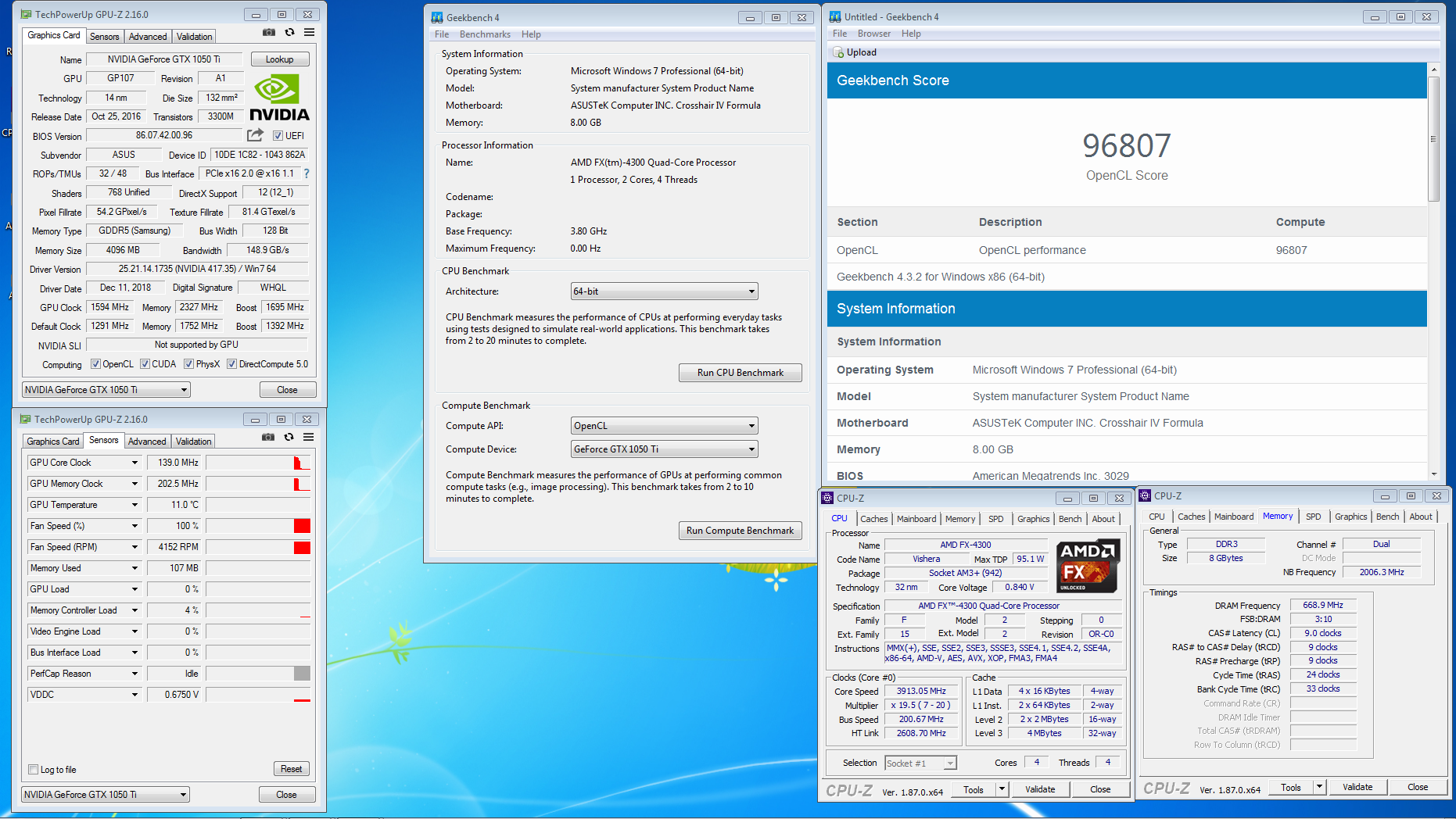Toggle the UEFI checkbox
The height and width of the screenshot is (819, 1456).
[278, 136]
